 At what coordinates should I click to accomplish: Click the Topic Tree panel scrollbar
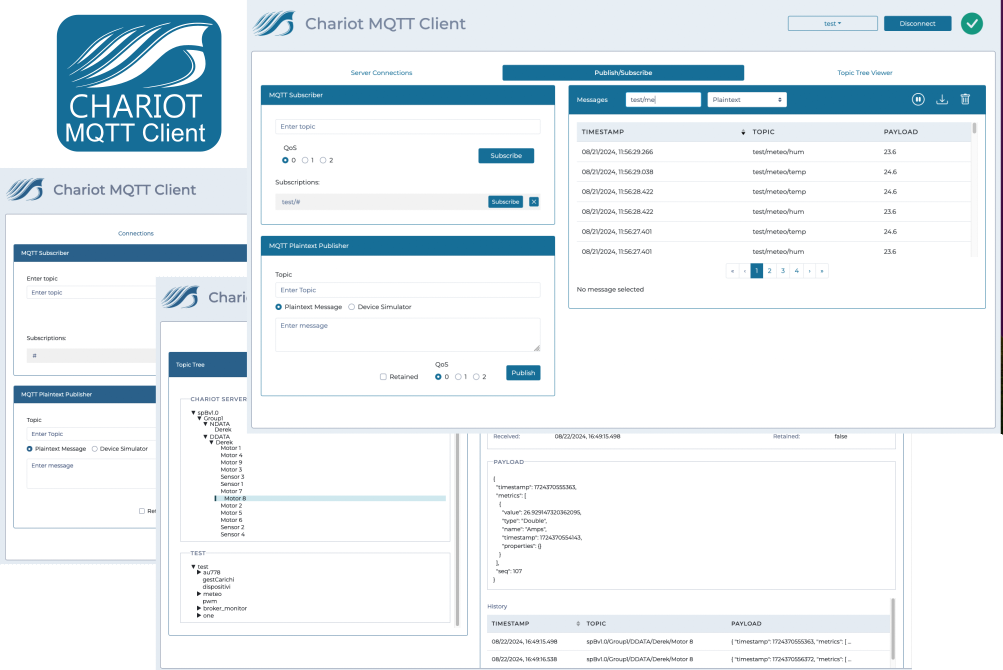pos(457,529)
